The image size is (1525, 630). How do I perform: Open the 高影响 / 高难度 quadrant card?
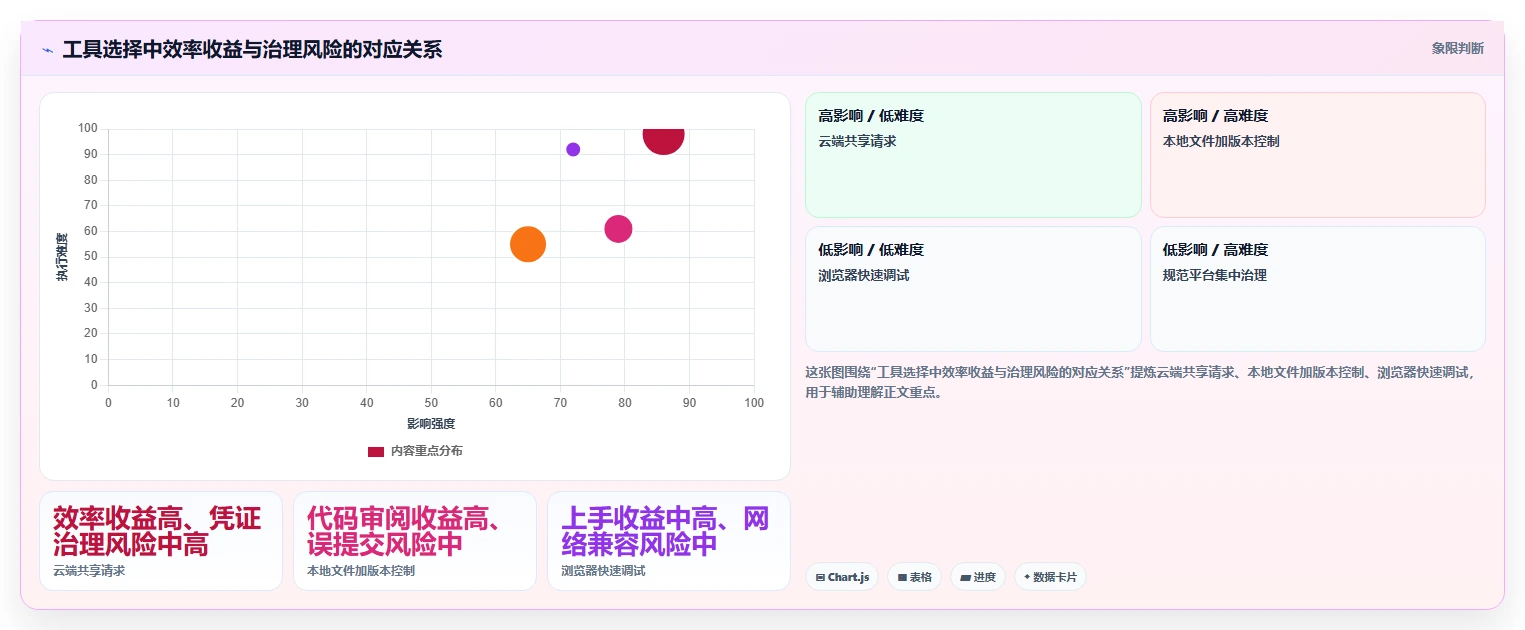pos(1317,155)
